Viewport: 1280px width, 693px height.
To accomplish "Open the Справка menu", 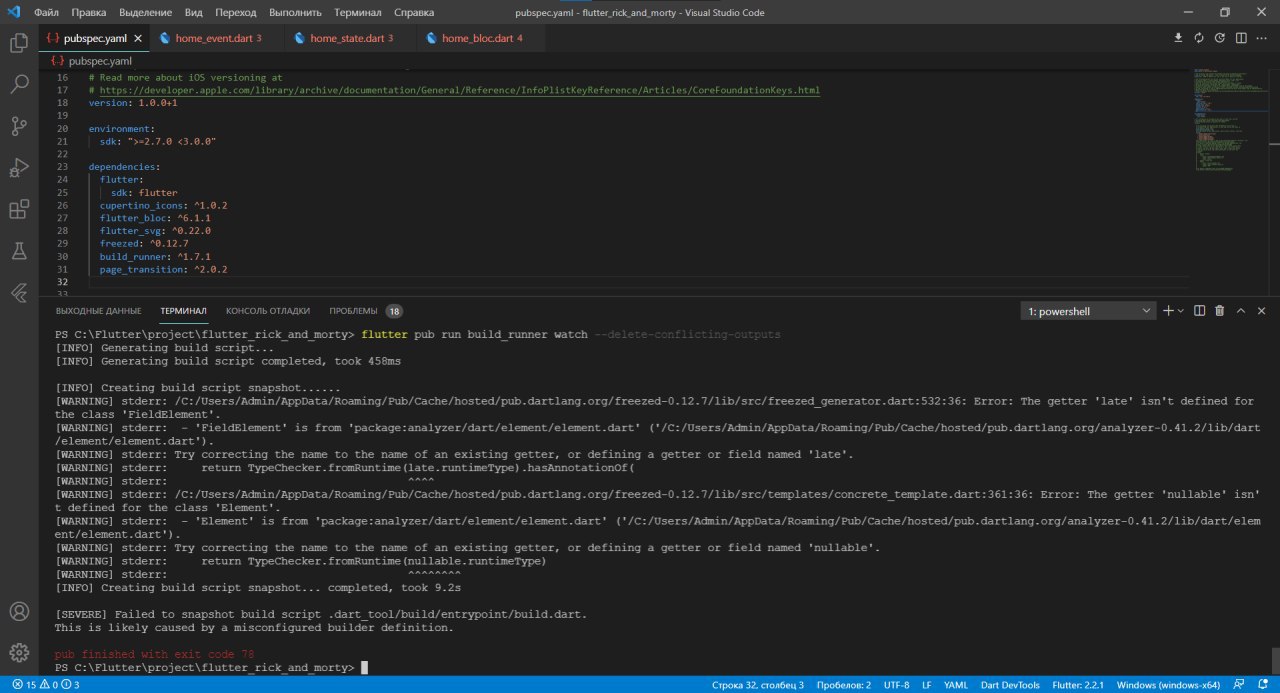I will point(414,13).
